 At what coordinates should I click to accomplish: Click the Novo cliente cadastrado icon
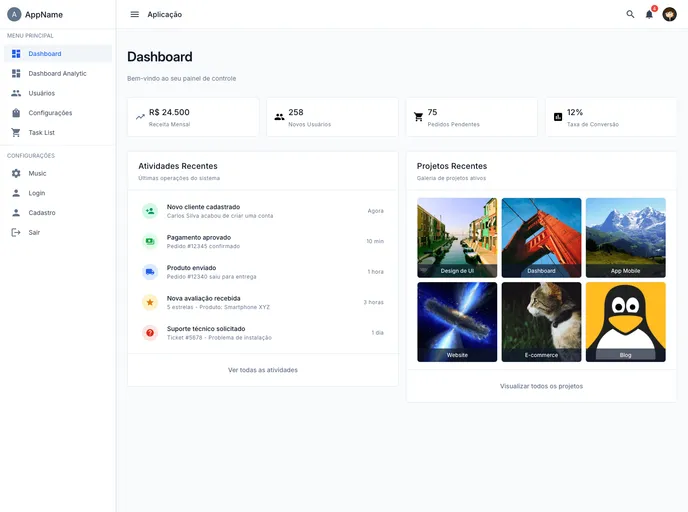tap(150, 211)
